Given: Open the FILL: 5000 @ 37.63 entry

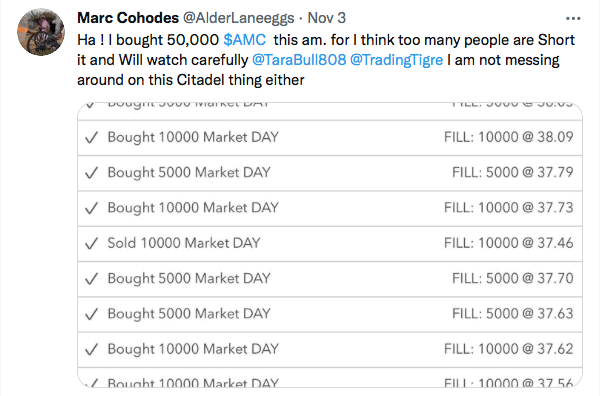Looking at the screenshot, I should 512,314.
